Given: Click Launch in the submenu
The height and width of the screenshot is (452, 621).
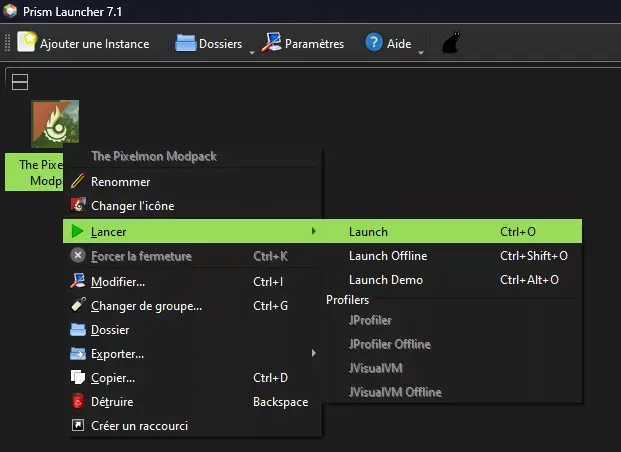Looking at the screenshot, I should point(452,231).
